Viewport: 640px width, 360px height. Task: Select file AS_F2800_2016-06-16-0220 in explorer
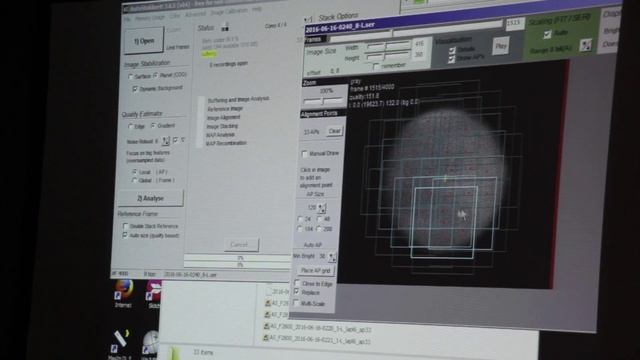(319, 328)
